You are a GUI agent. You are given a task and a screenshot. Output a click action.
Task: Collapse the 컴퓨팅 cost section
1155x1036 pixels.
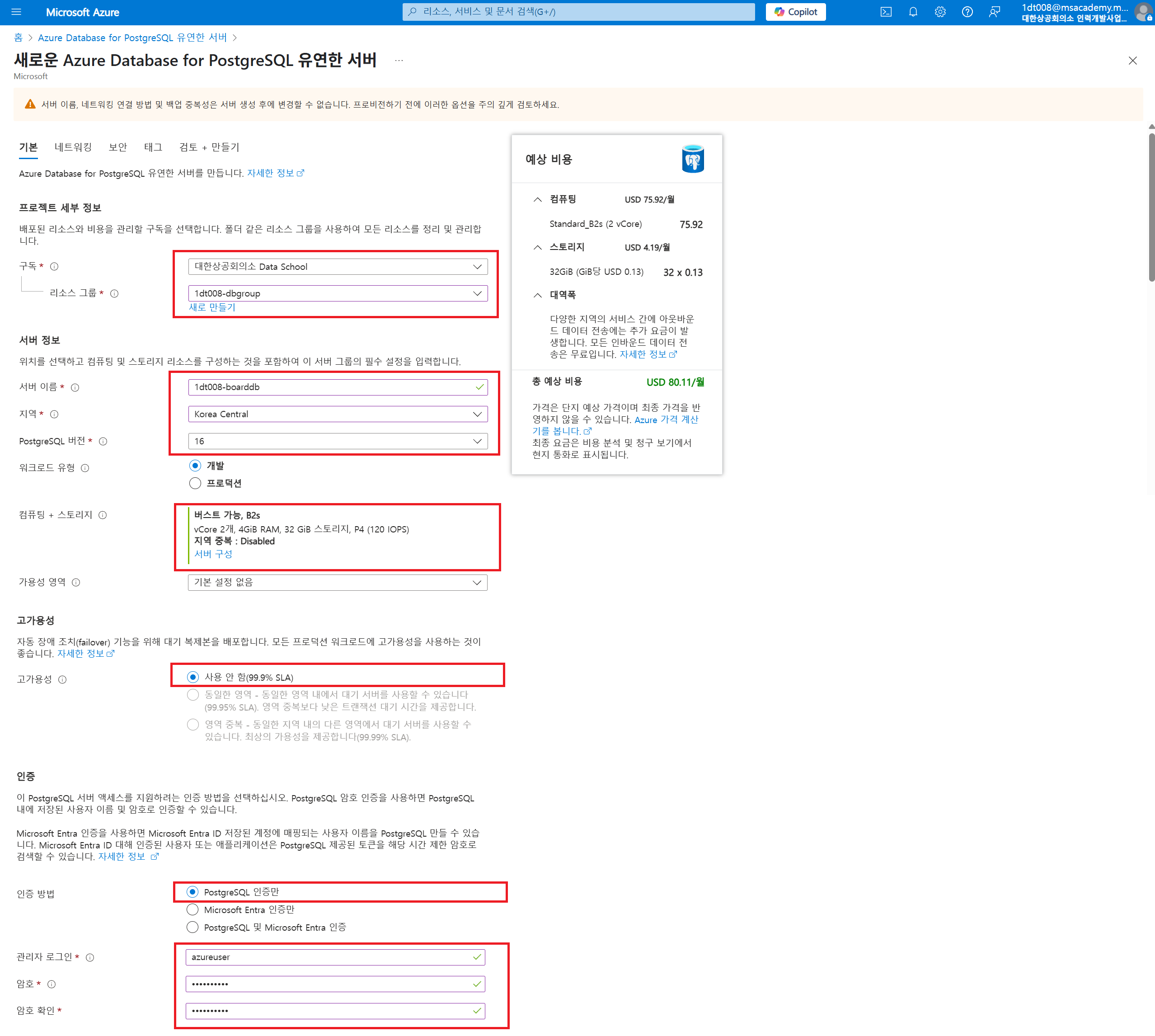(x=538, y=199)
